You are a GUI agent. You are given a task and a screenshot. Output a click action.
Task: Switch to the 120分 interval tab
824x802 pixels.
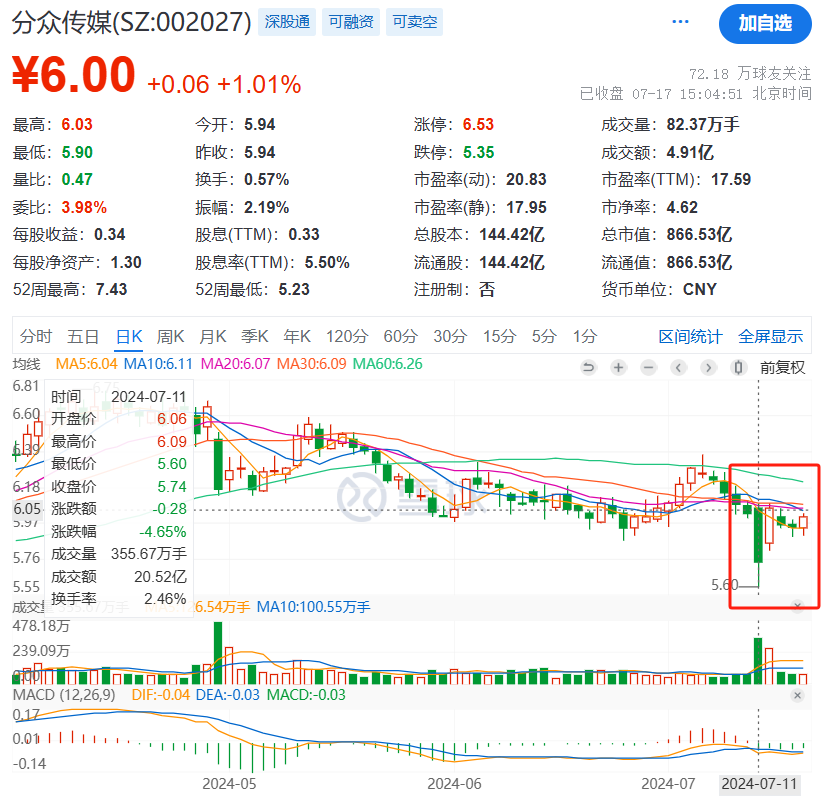(x=347, y=336)
